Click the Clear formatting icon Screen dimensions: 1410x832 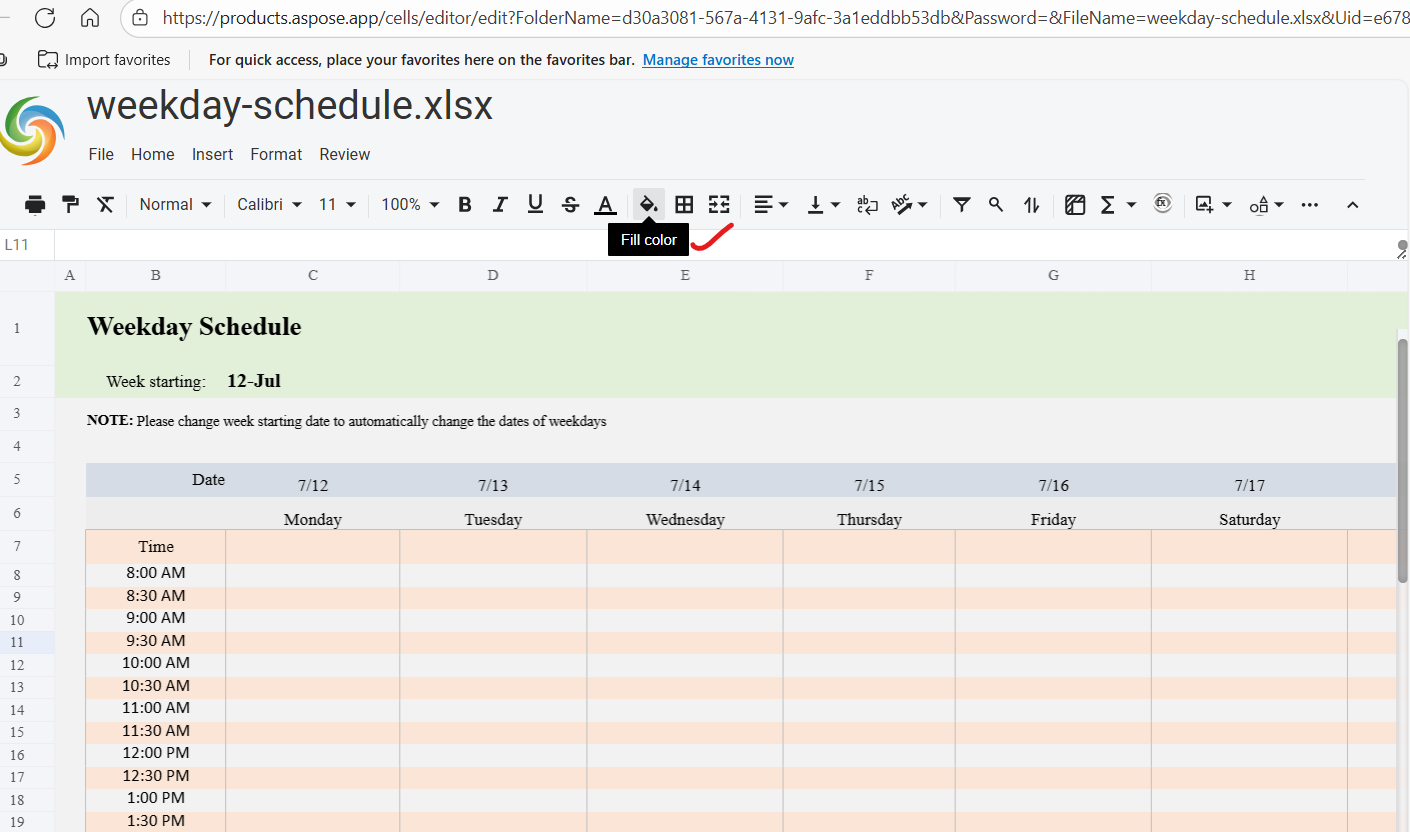click(x=105, y=205)
